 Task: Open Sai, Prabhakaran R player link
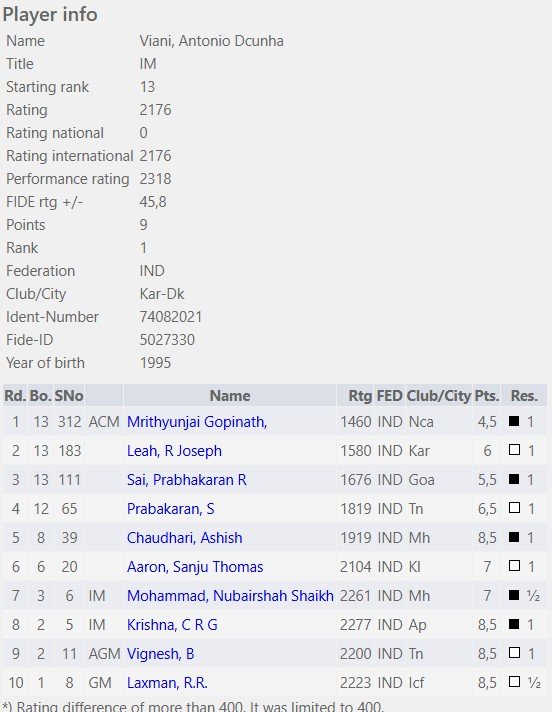coord(187,480)
